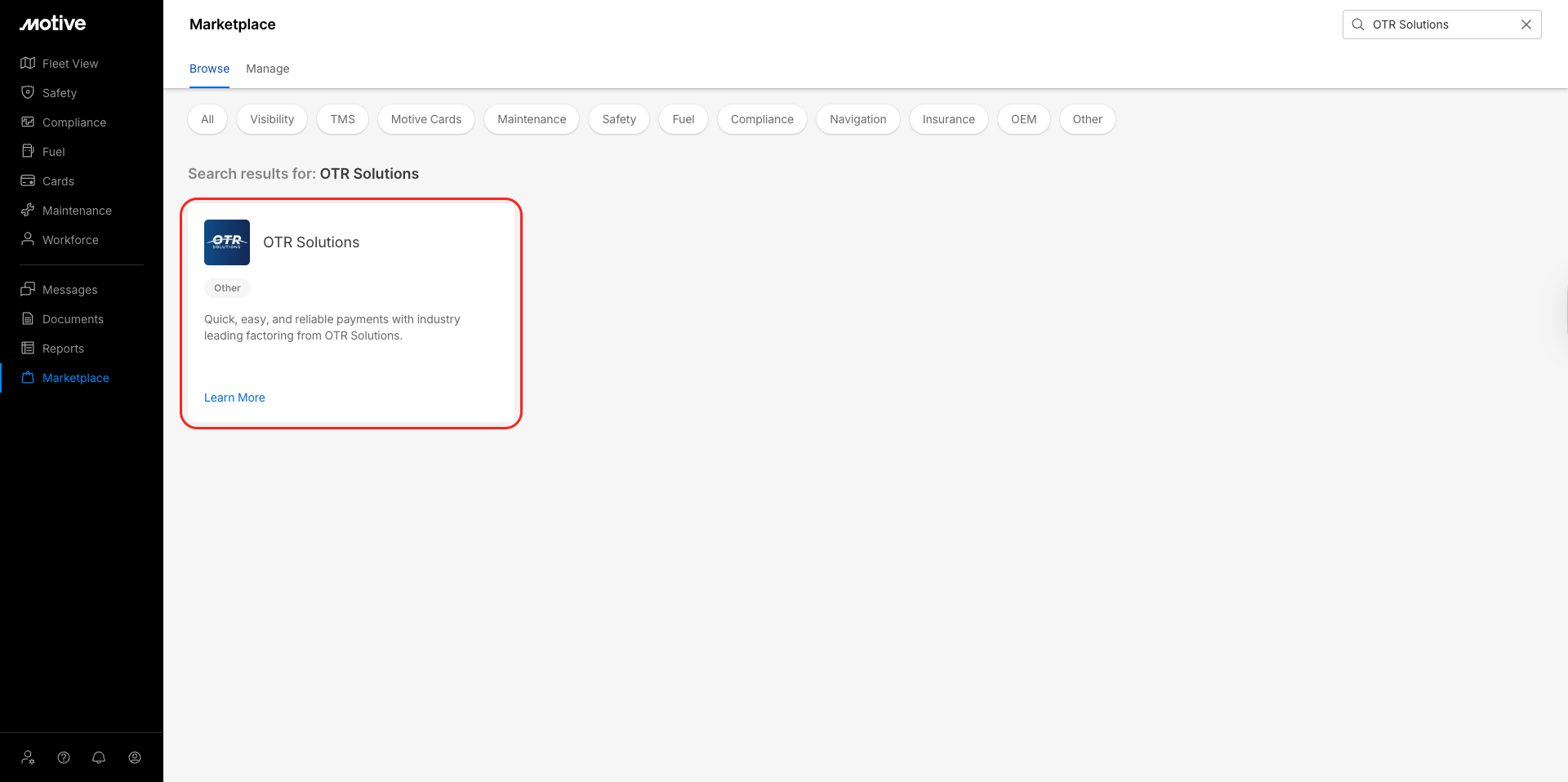The height and width of the screenshot is (782, 1568).
Task: Clear the OTR Solutions search text
Action: click(x=1526, y=24)
